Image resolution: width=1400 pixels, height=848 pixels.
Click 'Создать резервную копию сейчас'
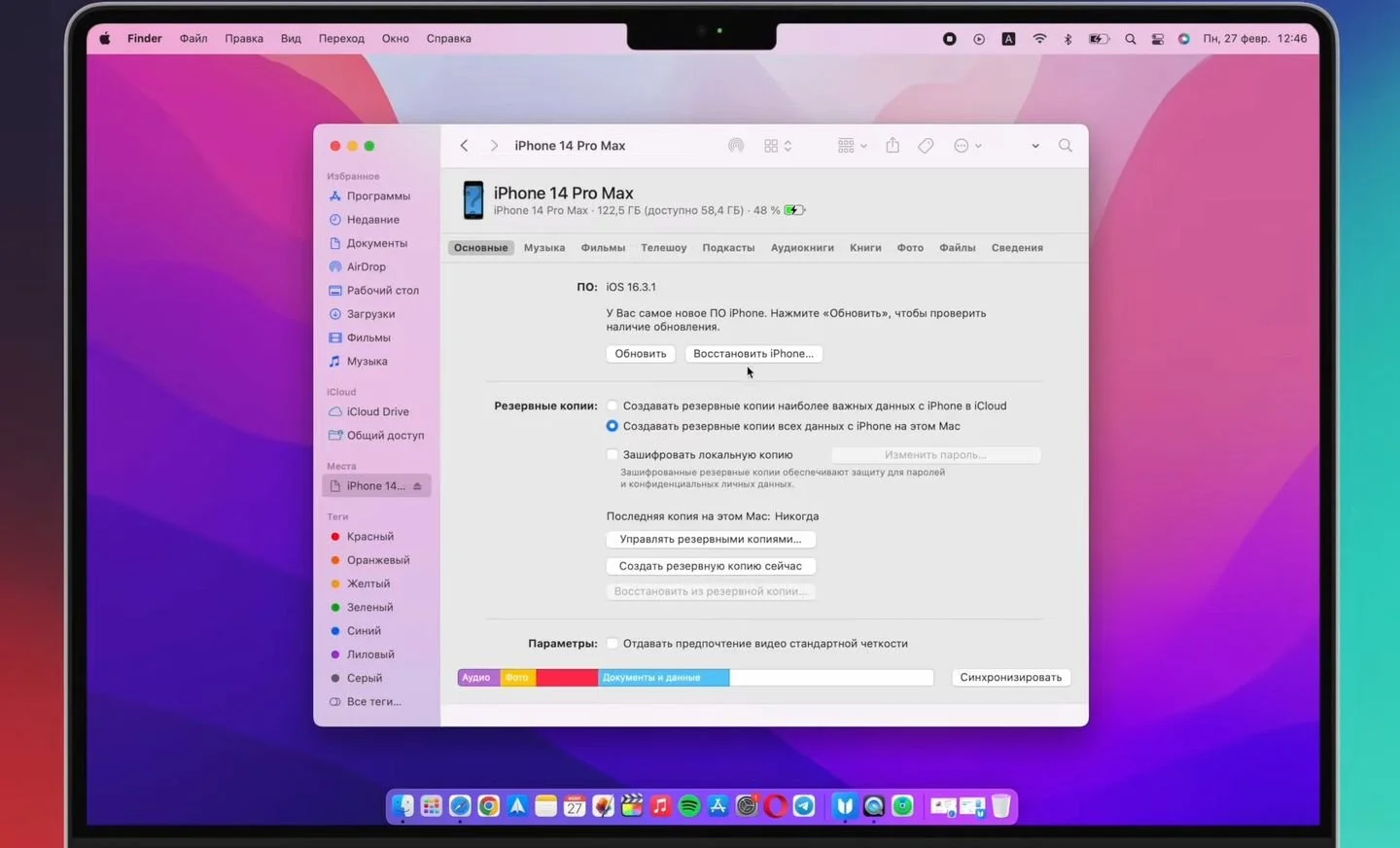(x=711, y=566)
